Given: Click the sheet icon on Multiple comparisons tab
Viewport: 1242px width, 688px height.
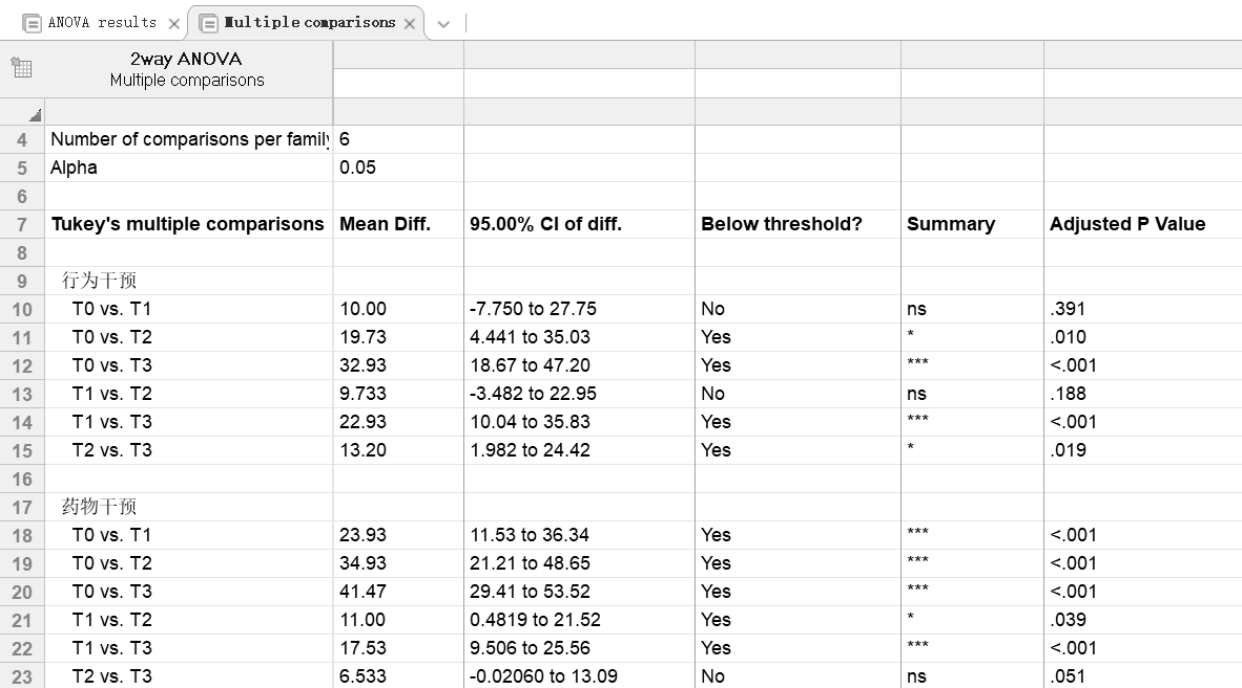Looking at the screenshot, I should 210,21.
